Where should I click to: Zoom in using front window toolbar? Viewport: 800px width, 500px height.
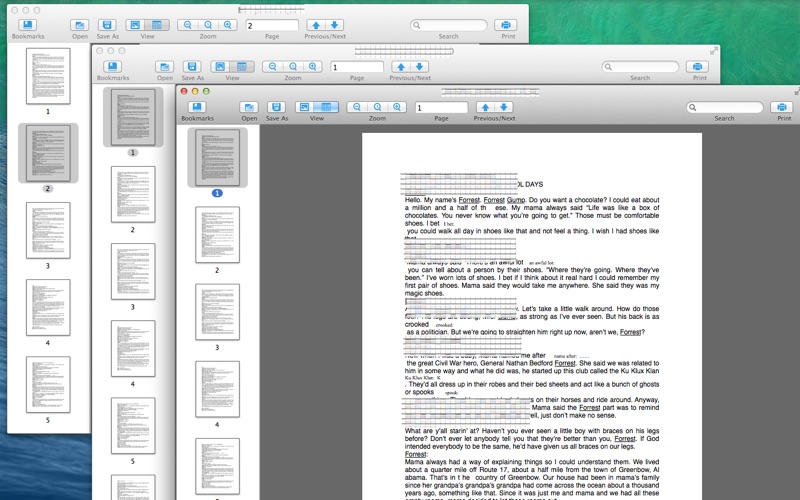pos(397,107)
